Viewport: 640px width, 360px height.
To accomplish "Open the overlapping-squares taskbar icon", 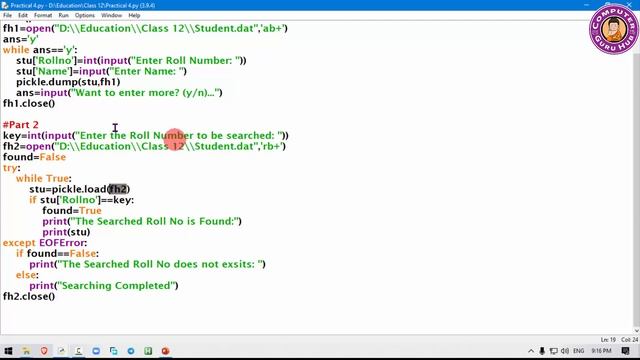I will pyautogui.click(x=113, y=351).
